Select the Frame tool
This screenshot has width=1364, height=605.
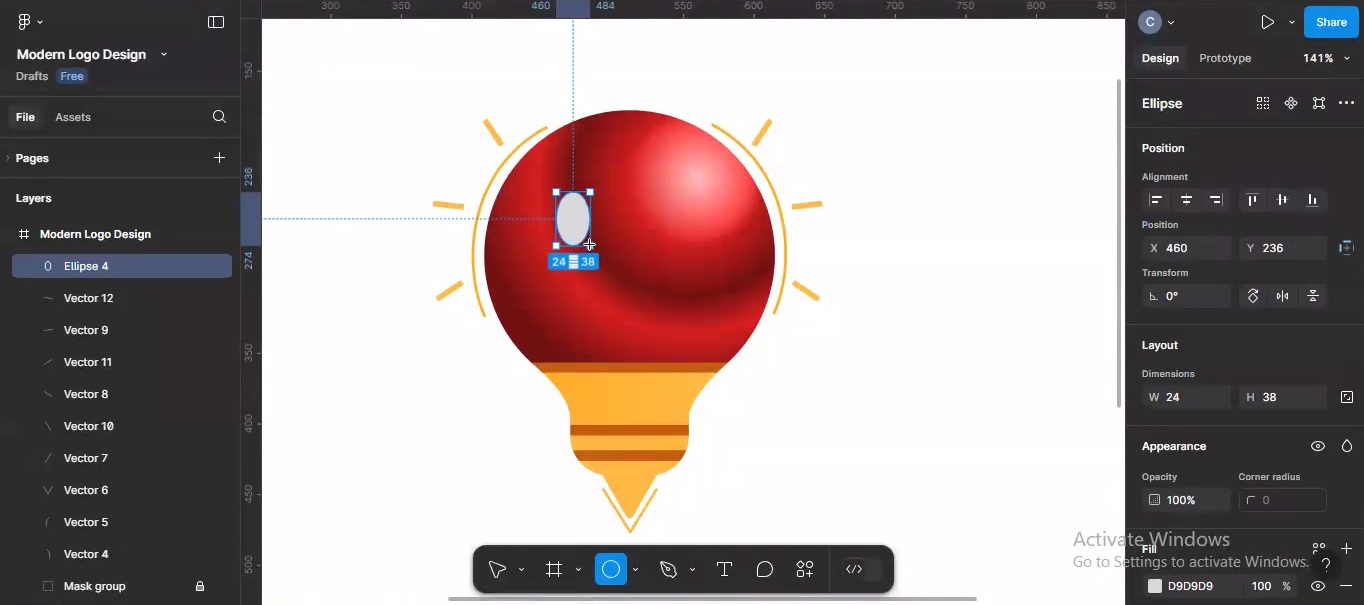point(554,568)
